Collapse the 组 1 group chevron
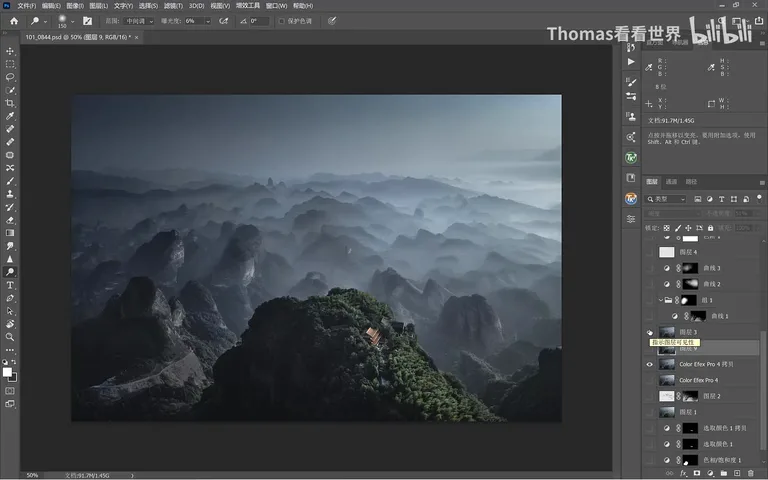768x480 pixels. [x=660, y=300]
